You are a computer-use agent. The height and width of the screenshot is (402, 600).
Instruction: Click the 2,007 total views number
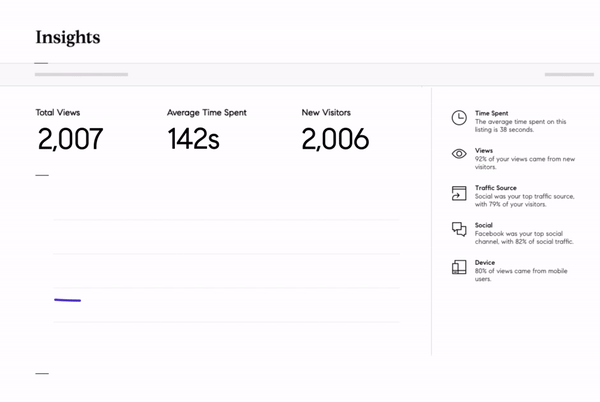point(70,139)
